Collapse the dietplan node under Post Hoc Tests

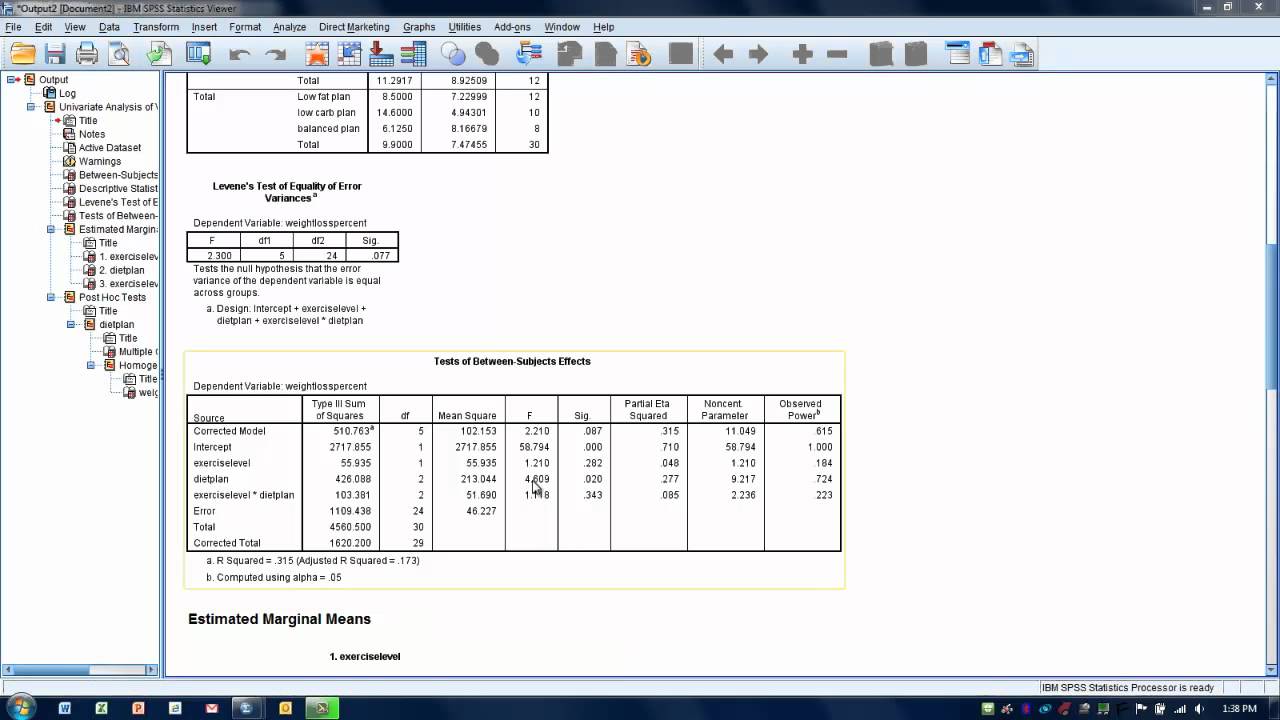71,324
